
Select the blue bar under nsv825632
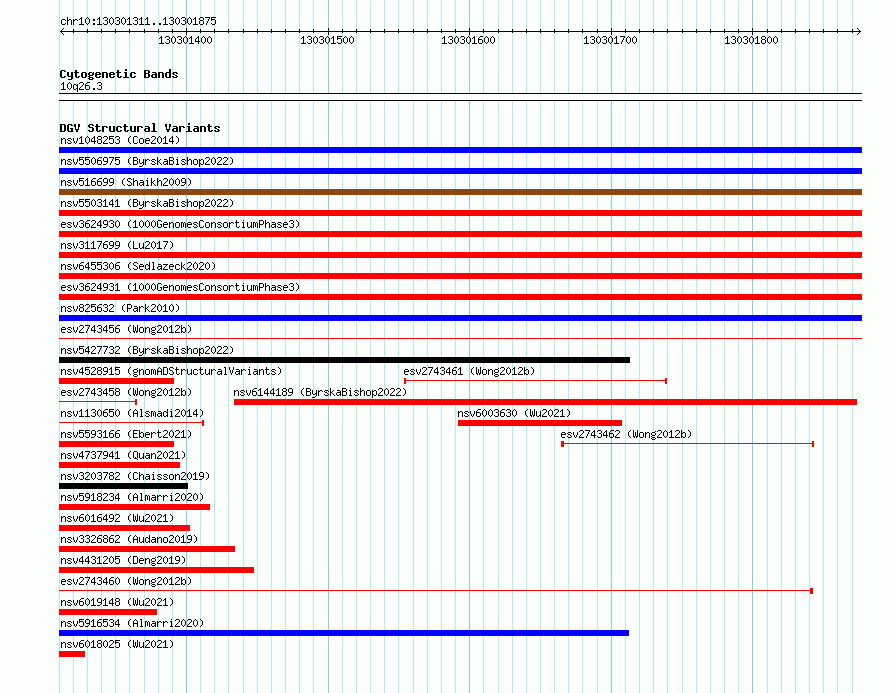click(460, 318)
